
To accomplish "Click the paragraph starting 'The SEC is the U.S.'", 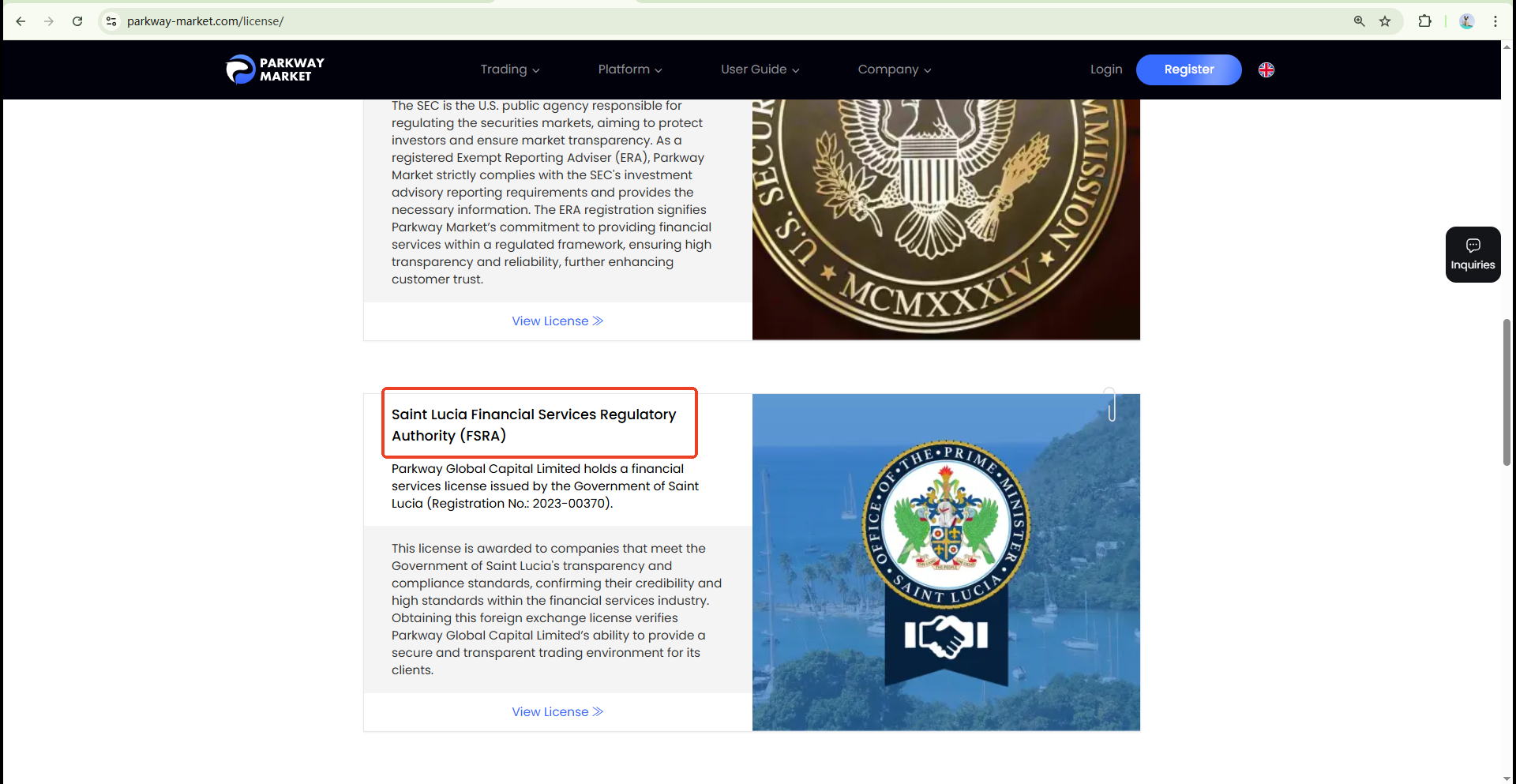I will 552,193.
